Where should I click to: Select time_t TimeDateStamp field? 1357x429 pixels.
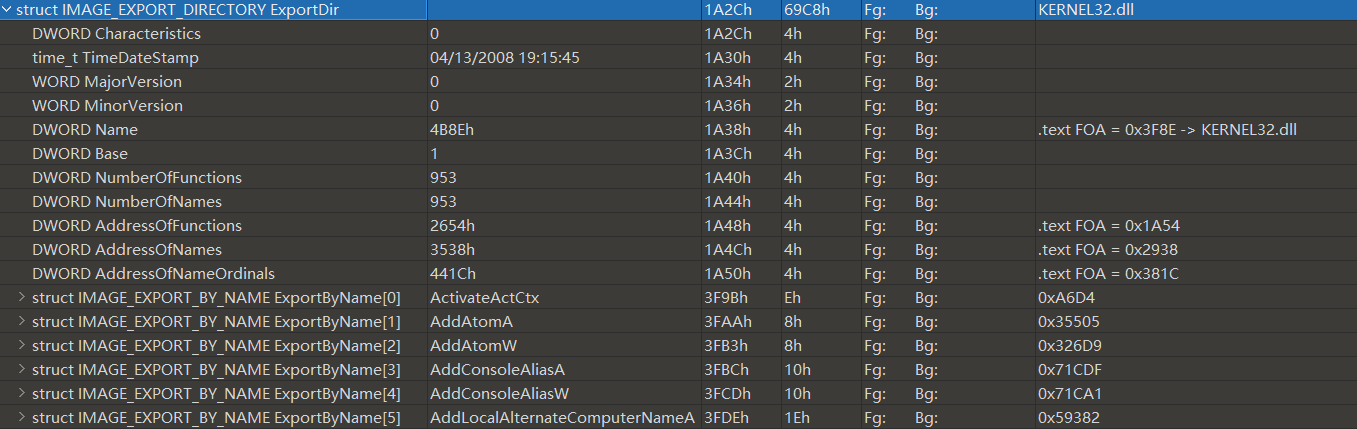tap(115, 58)
